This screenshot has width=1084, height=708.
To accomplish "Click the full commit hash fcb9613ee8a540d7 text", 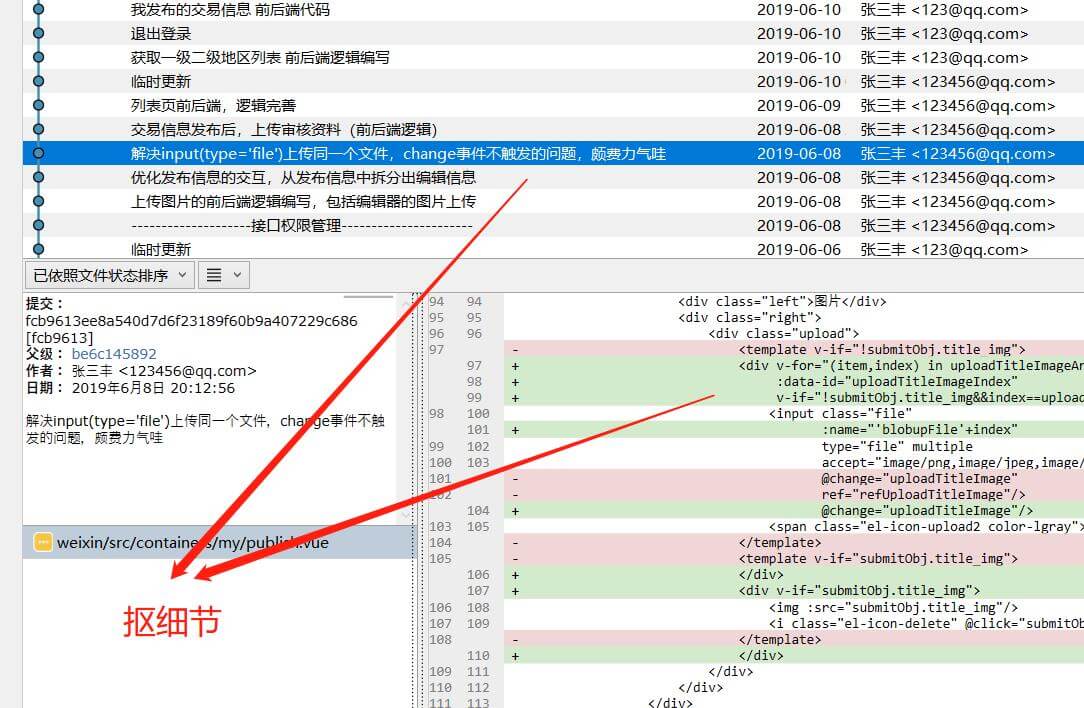I will (191, 321).
